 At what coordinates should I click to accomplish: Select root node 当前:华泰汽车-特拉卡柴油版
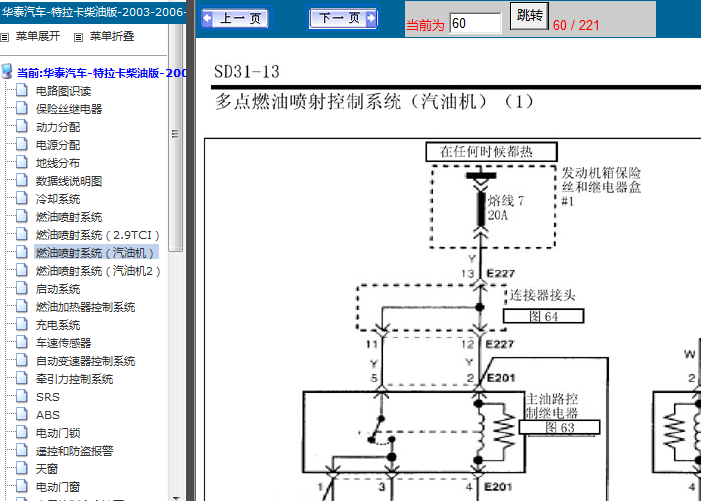click(x=101, y=73)
